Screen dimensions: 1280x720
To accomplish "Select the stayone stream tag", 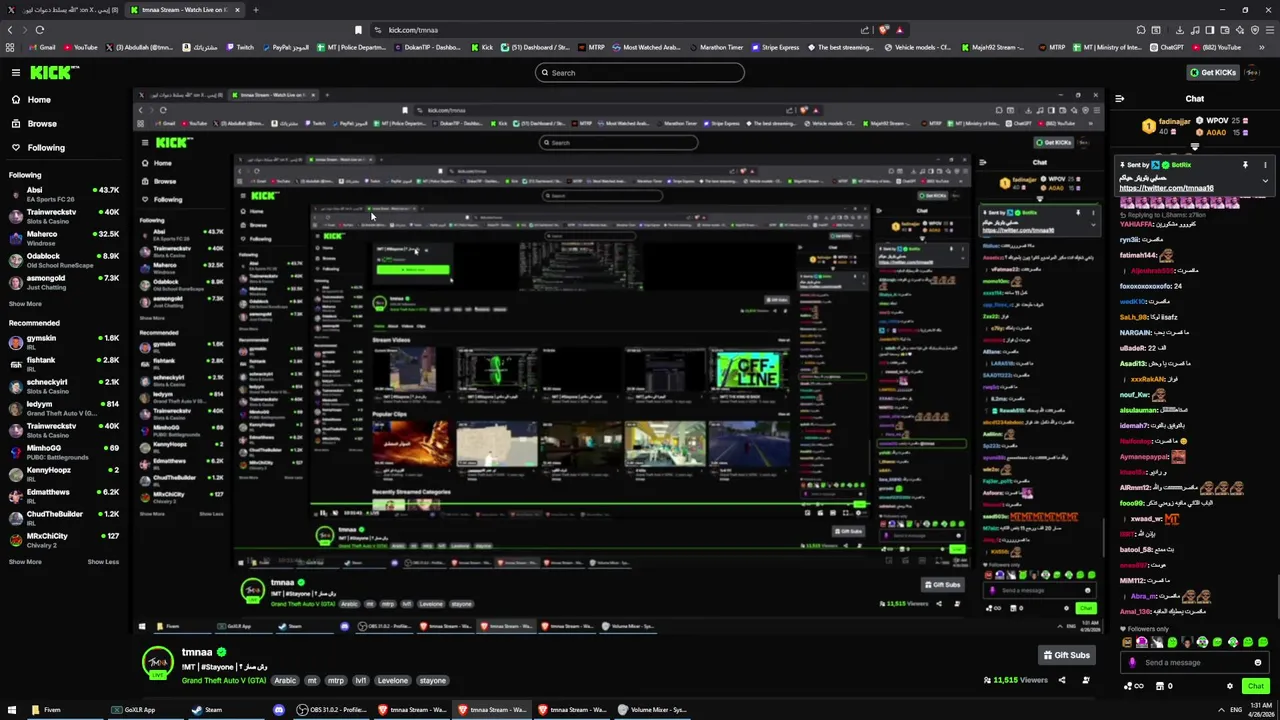I will 433,680.
